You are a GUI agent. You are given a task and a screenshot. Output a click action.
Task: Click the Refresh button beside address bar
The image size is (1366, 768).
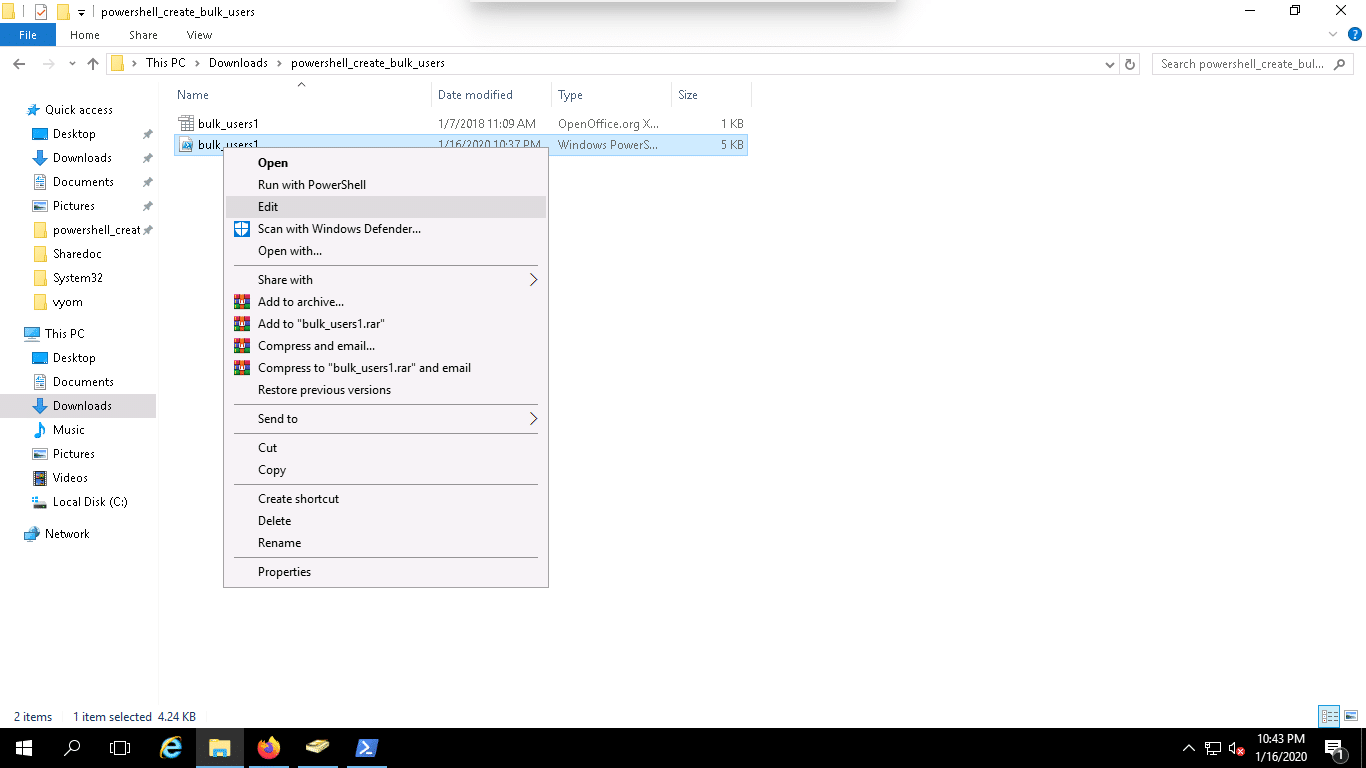click(1130, 64)
